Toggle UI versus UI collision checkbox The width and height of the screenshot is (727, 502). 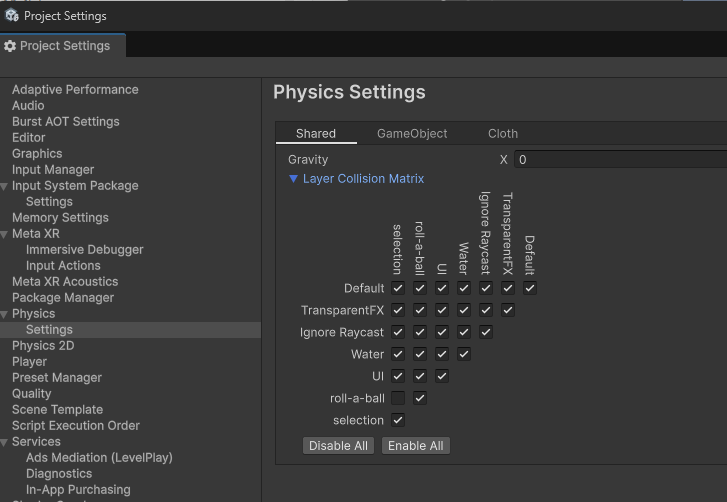coord(442,376)
